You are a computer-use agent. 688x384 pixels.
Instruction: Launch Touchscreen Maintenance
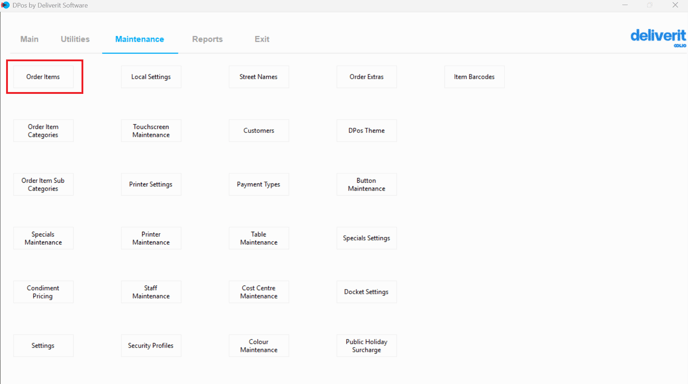click(x=151, y=131)
